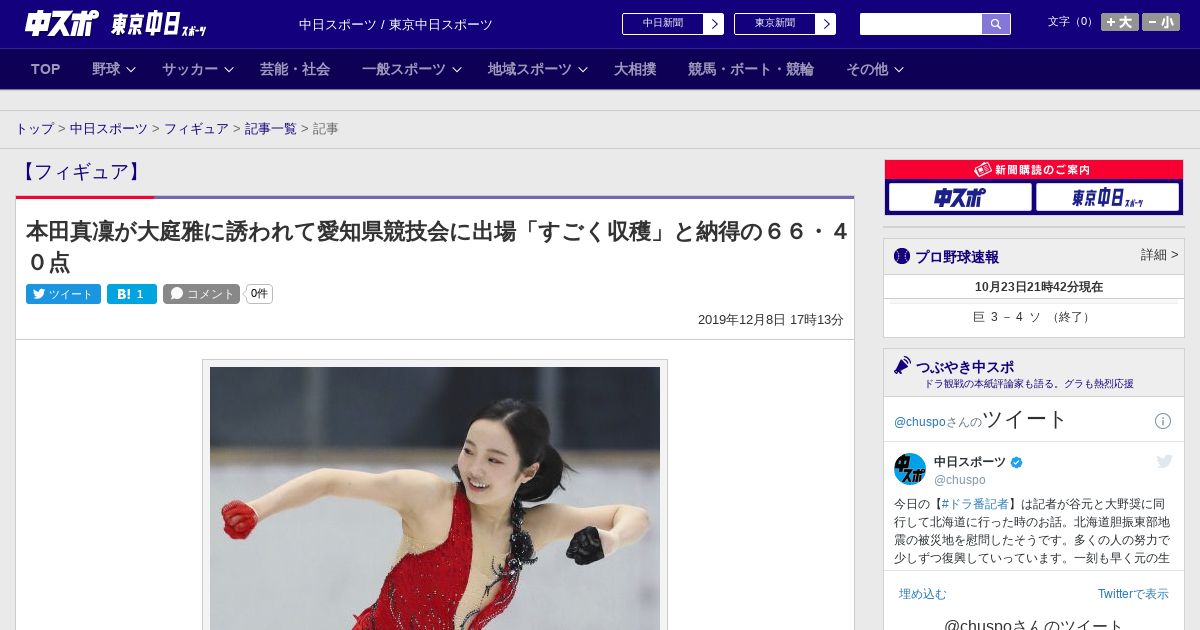Image resolution: width=1200 pixels, height=630 pixels.
Task: Open the 競馬・ボート・競輪 menu item
Action: [x=751, y=69]
